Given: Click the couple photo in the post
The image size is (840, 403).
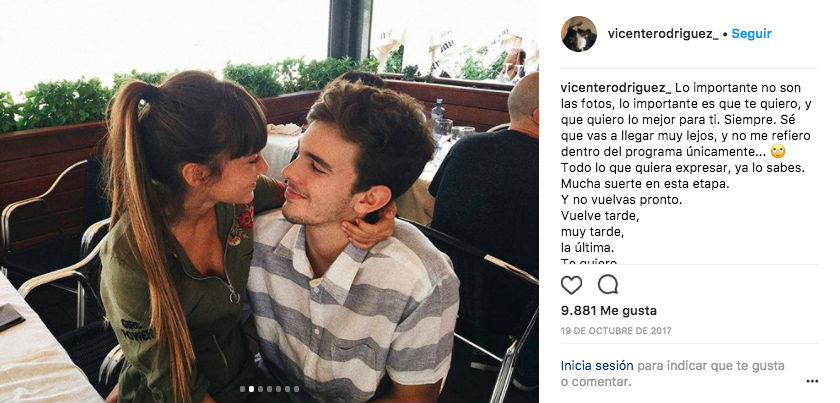Looking at the screenshot, I should point(269,202).
